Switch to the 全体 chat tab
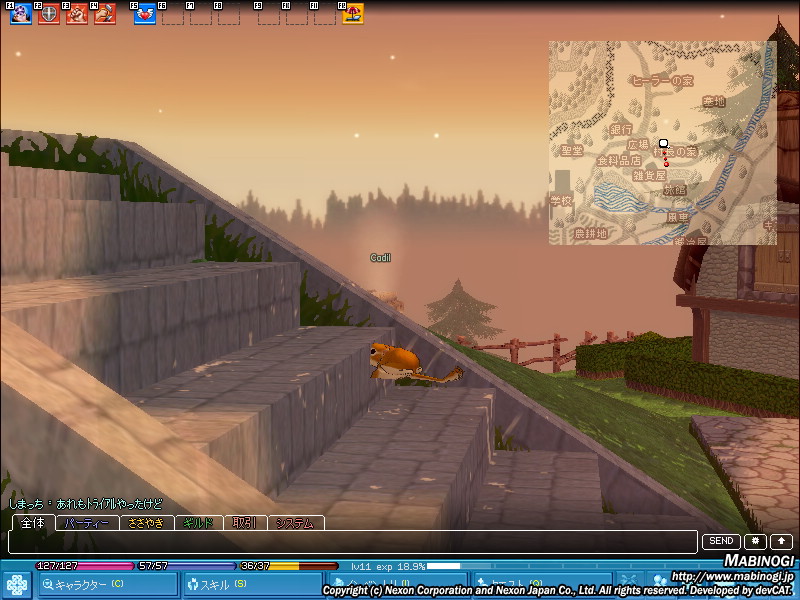This screenshot has height=600, width=800. 32,522
